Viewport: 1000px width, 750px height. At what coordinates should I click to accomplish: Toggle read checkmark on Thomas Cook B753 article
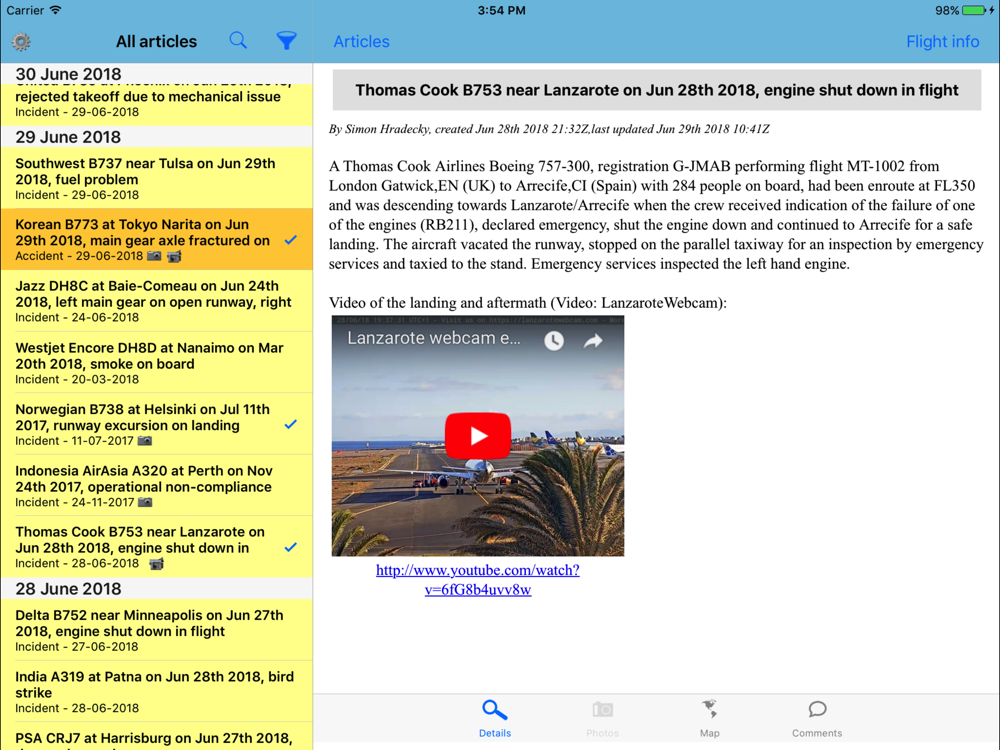coord(291,547)
